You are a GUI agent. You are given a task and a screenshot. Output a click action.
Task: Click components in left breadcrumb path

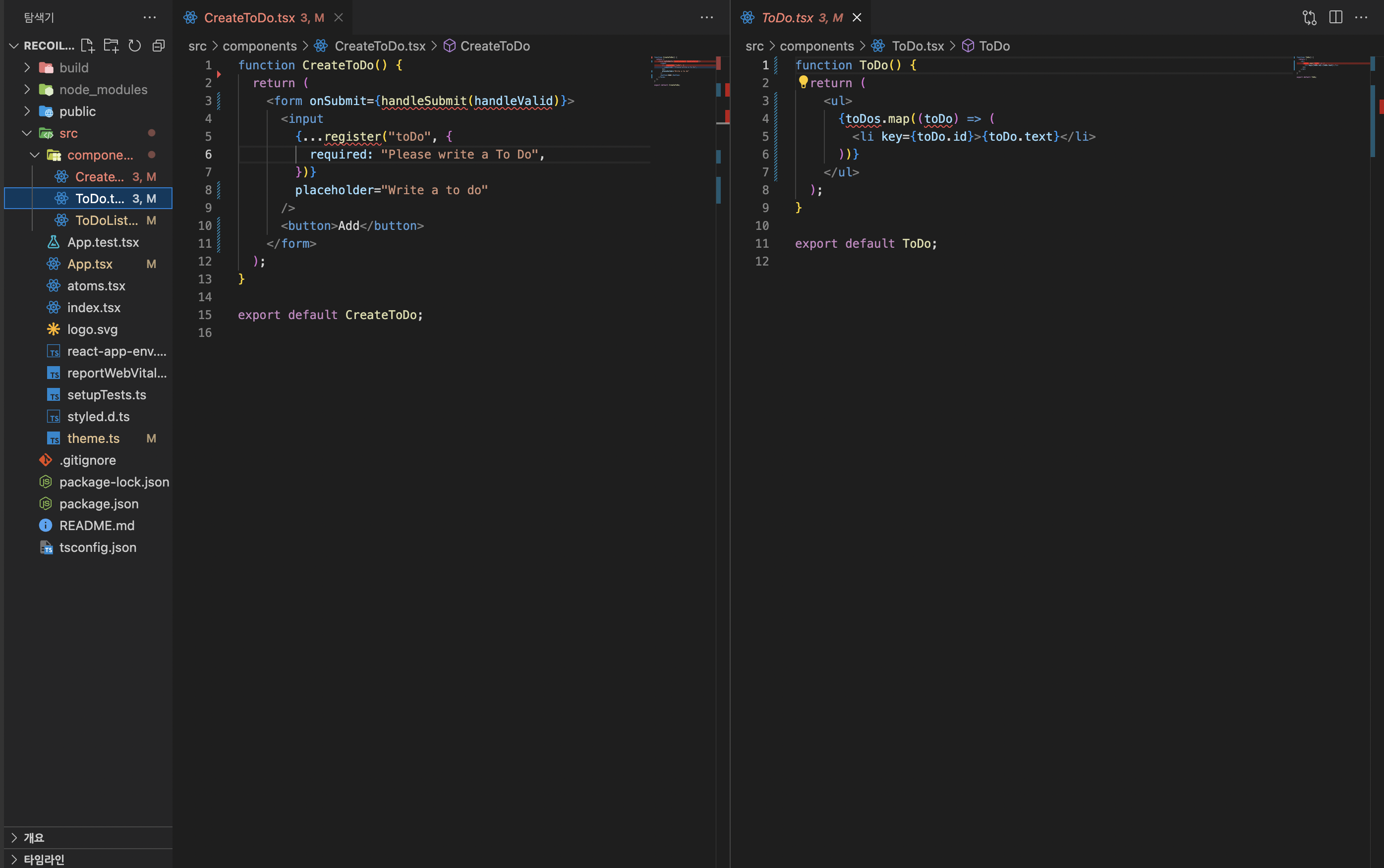[x=260, y=46]
